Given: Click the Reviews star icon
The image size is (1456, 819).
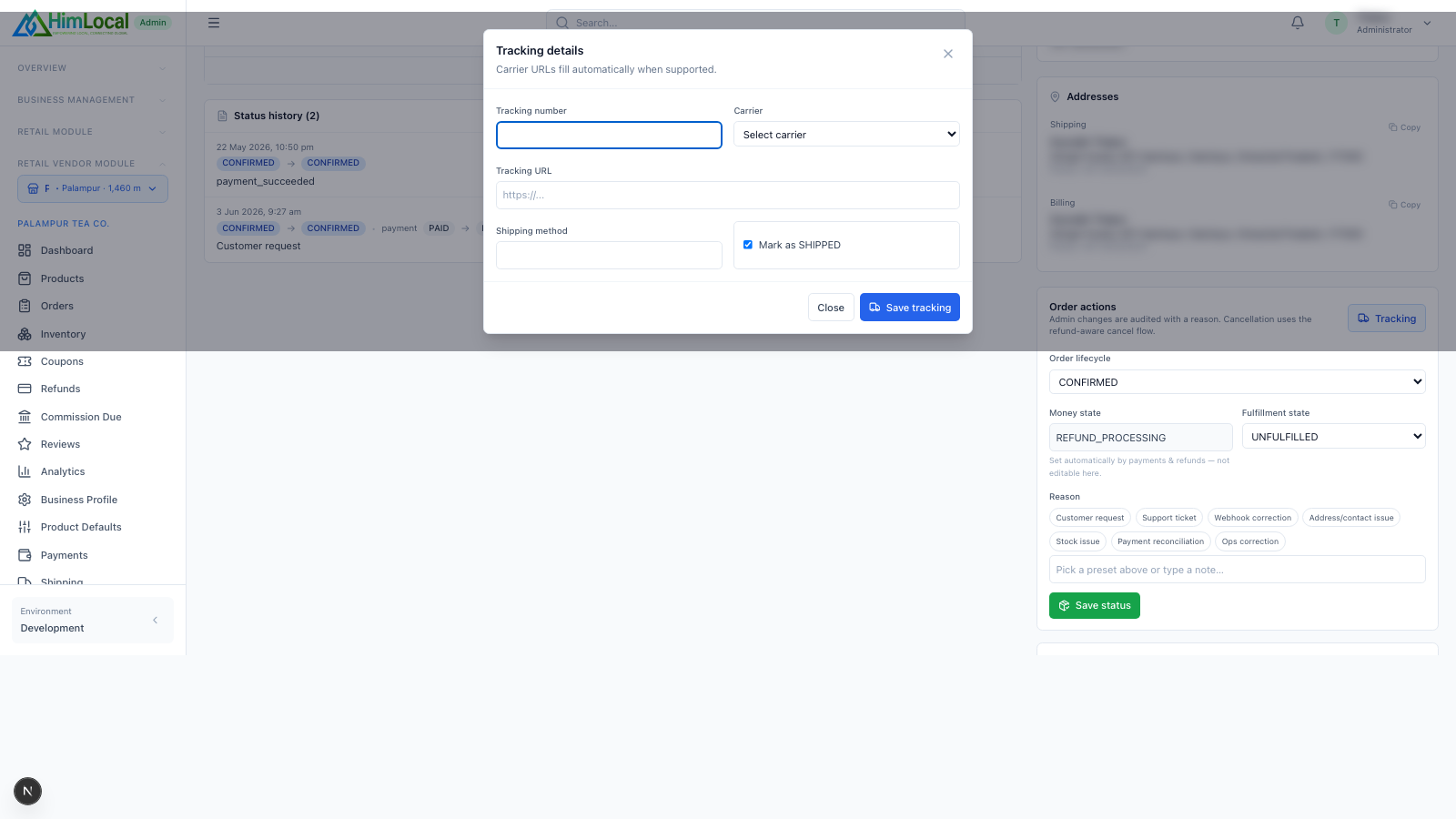Looking at the screenshot, I should (x=25, y=444).
